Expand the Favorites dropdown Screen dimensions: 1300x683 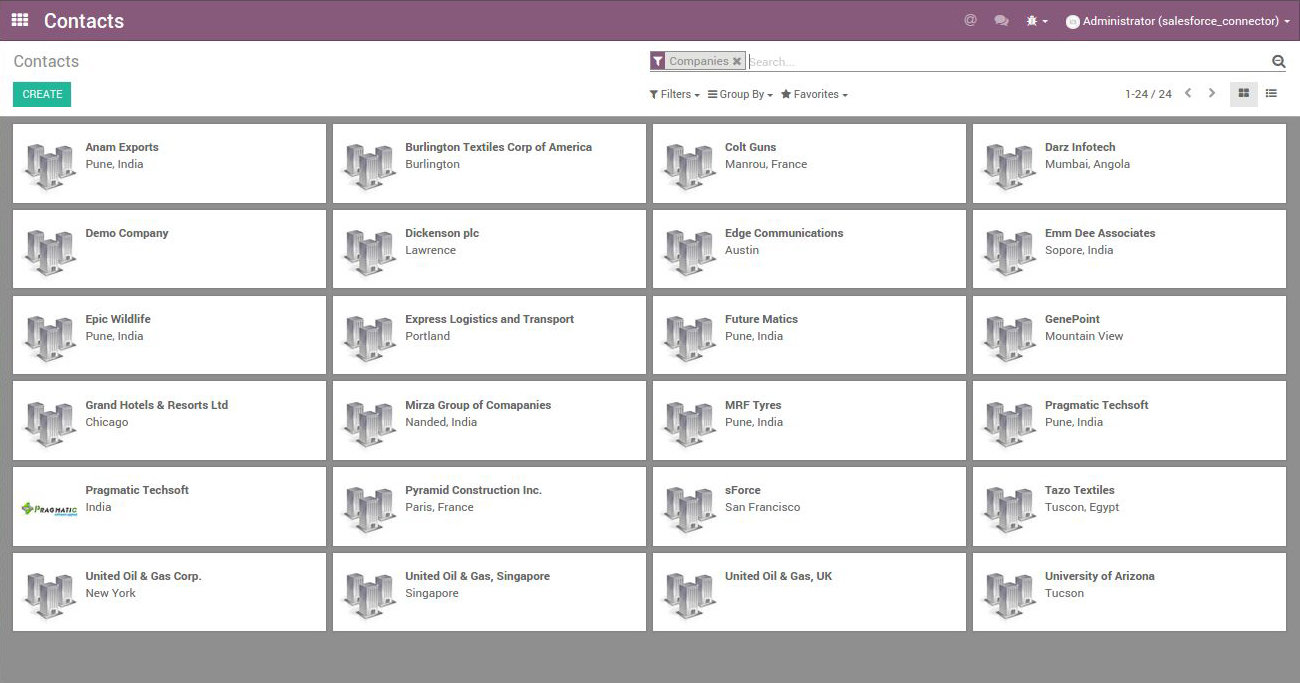click(814, 94)
